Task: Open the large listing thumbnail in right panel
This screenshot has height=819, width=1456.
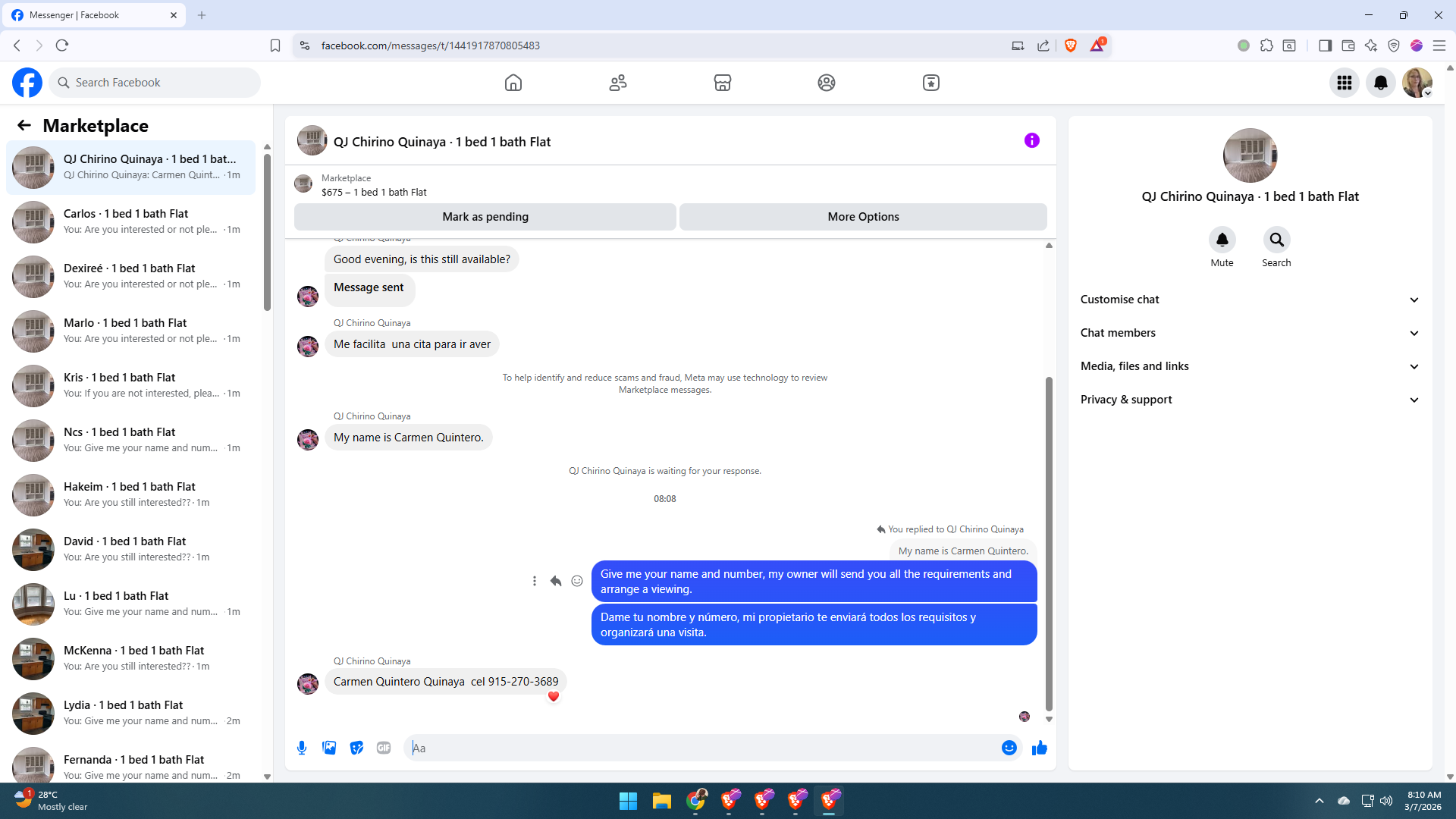Action: pos(1250,155)
